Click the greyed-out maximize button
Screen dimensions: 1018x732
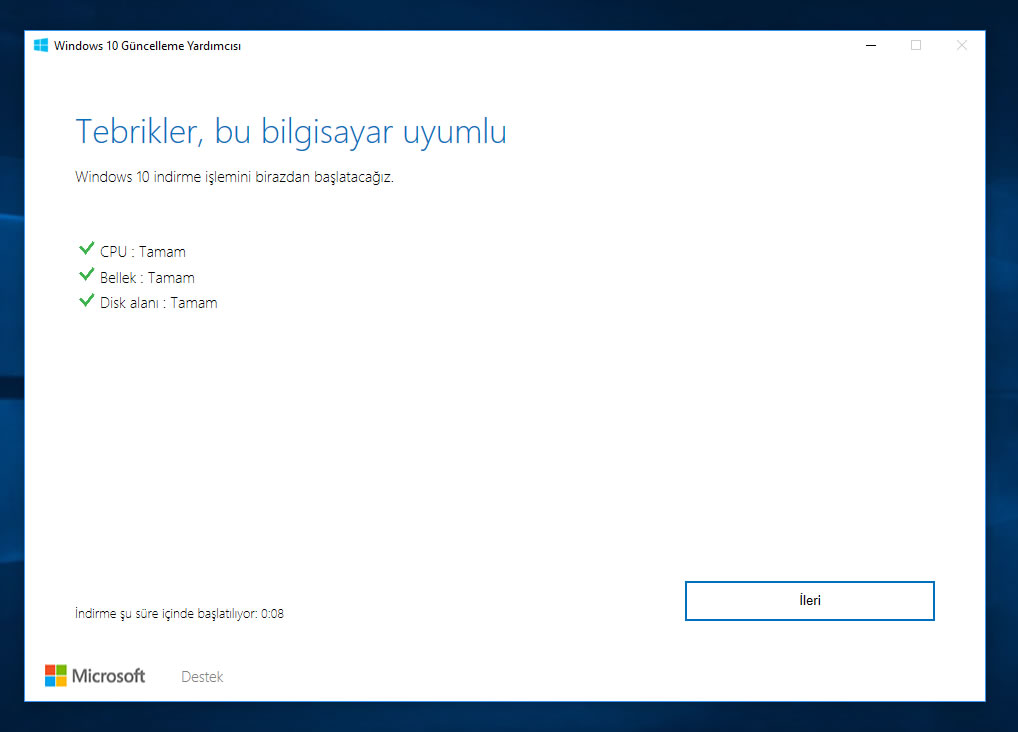pyautogui.click(x=916, y=45)
